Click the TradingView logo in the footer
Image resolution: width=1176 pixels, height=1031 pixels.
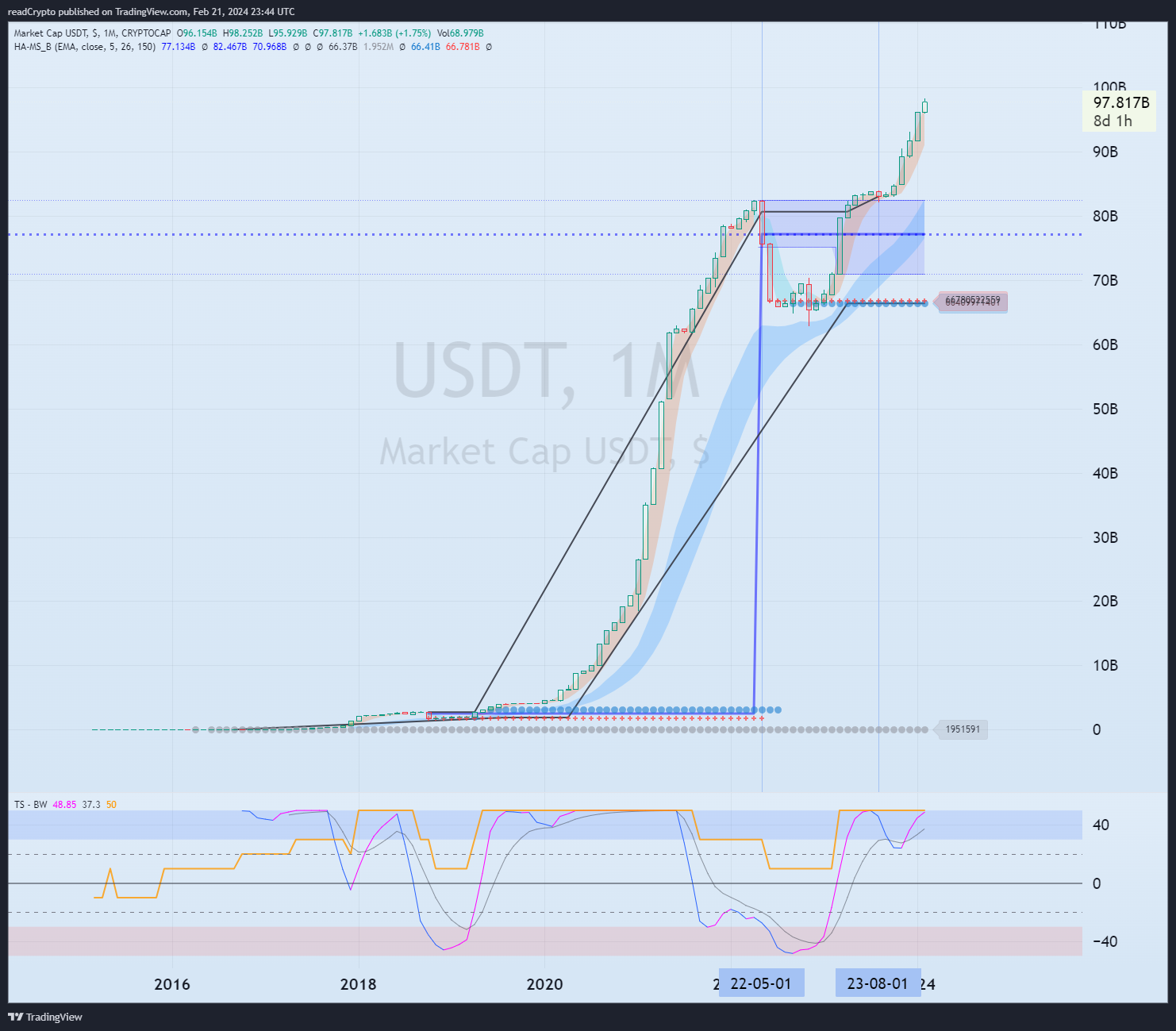tap(45, 1017)
